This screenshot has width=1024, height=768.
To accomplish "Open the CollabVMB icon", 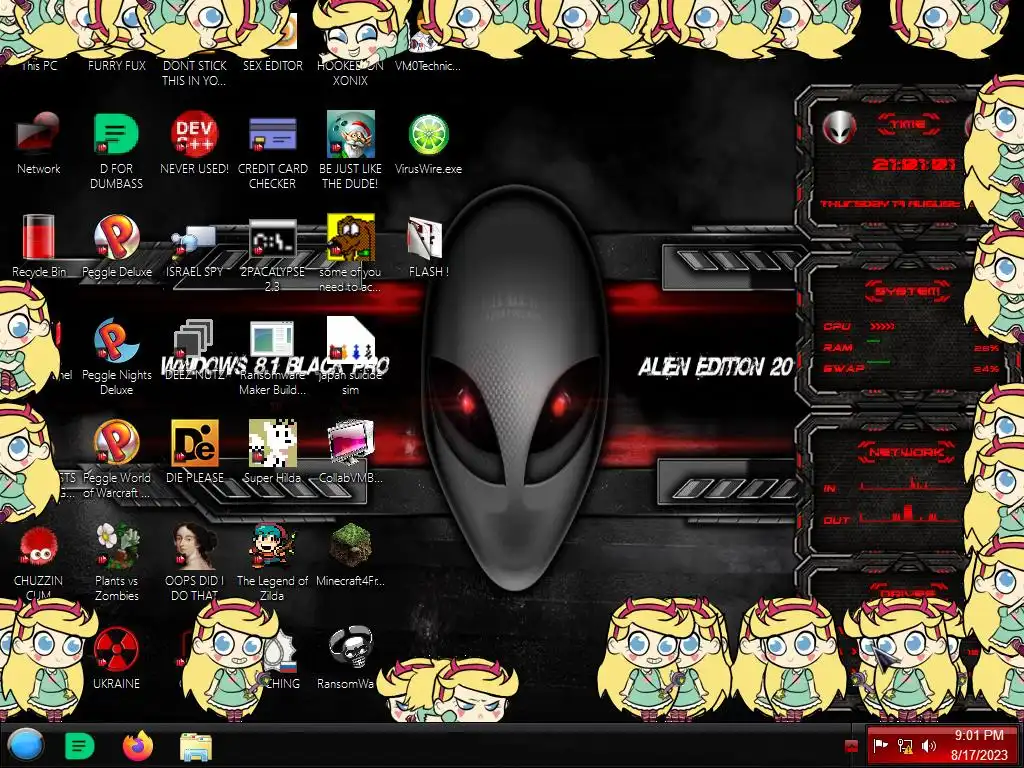I will [351, 453].
